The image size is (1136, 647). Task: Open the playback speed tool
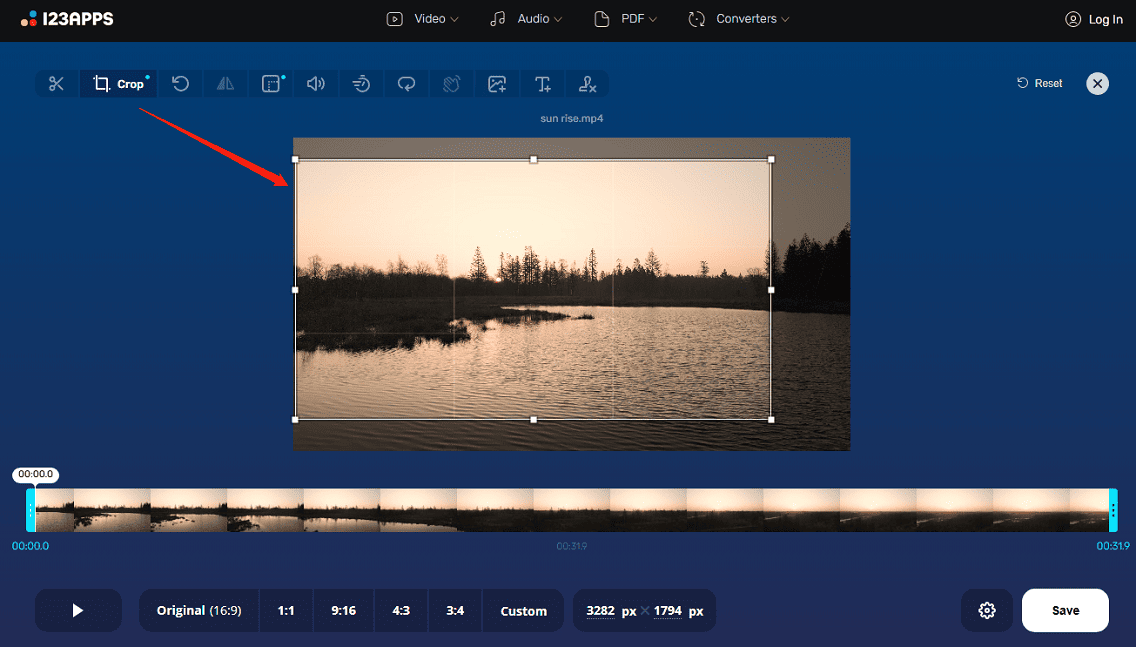pos(361,83)
